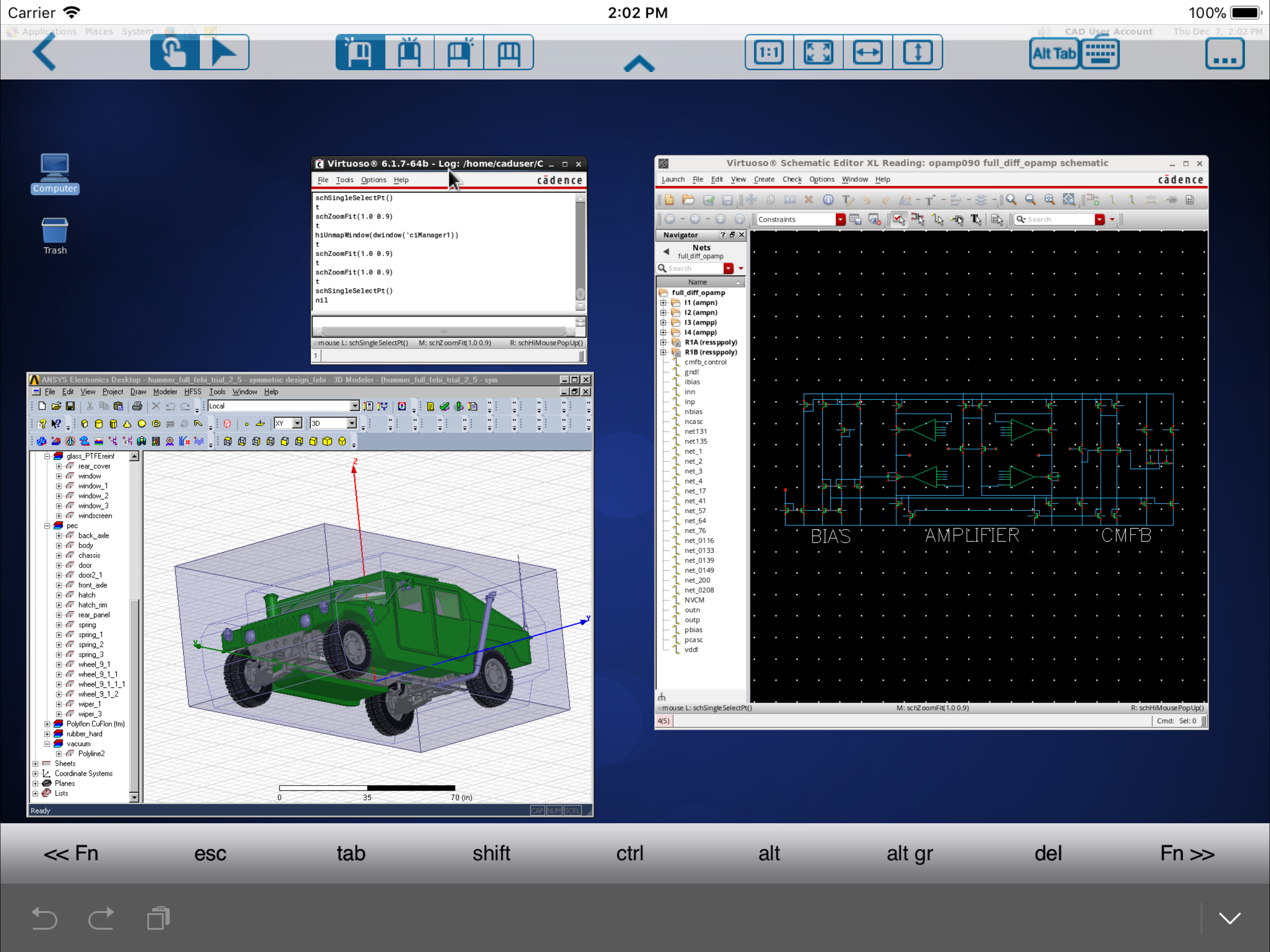Open the Check menu in Schematic Editor
Image resolution: width=1270 pixels, height=952 pixels.
point(792,179)
